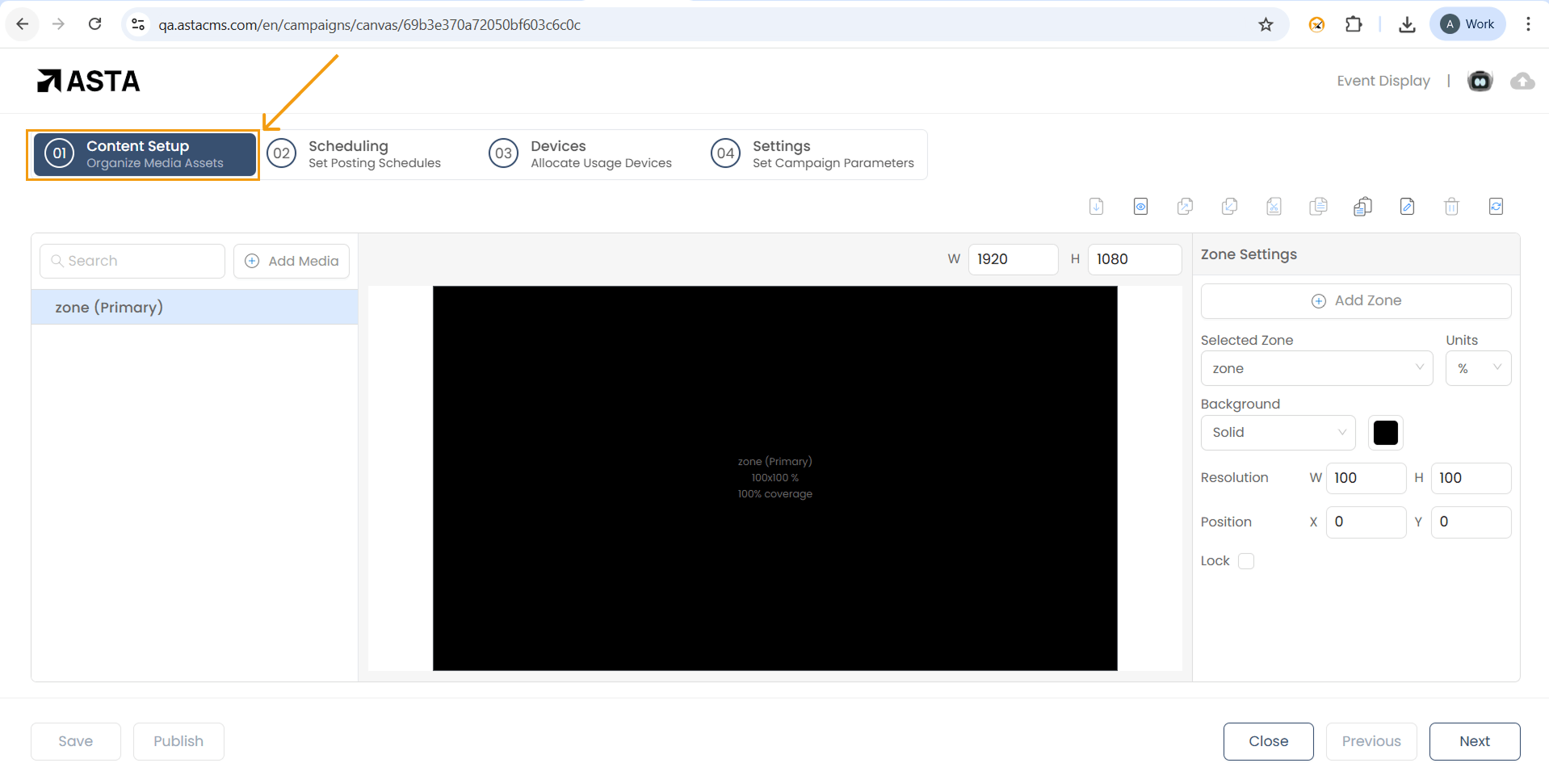Click the Add Zone button
Viewport: 1549px width, 784px height.
coord(1355,300)
